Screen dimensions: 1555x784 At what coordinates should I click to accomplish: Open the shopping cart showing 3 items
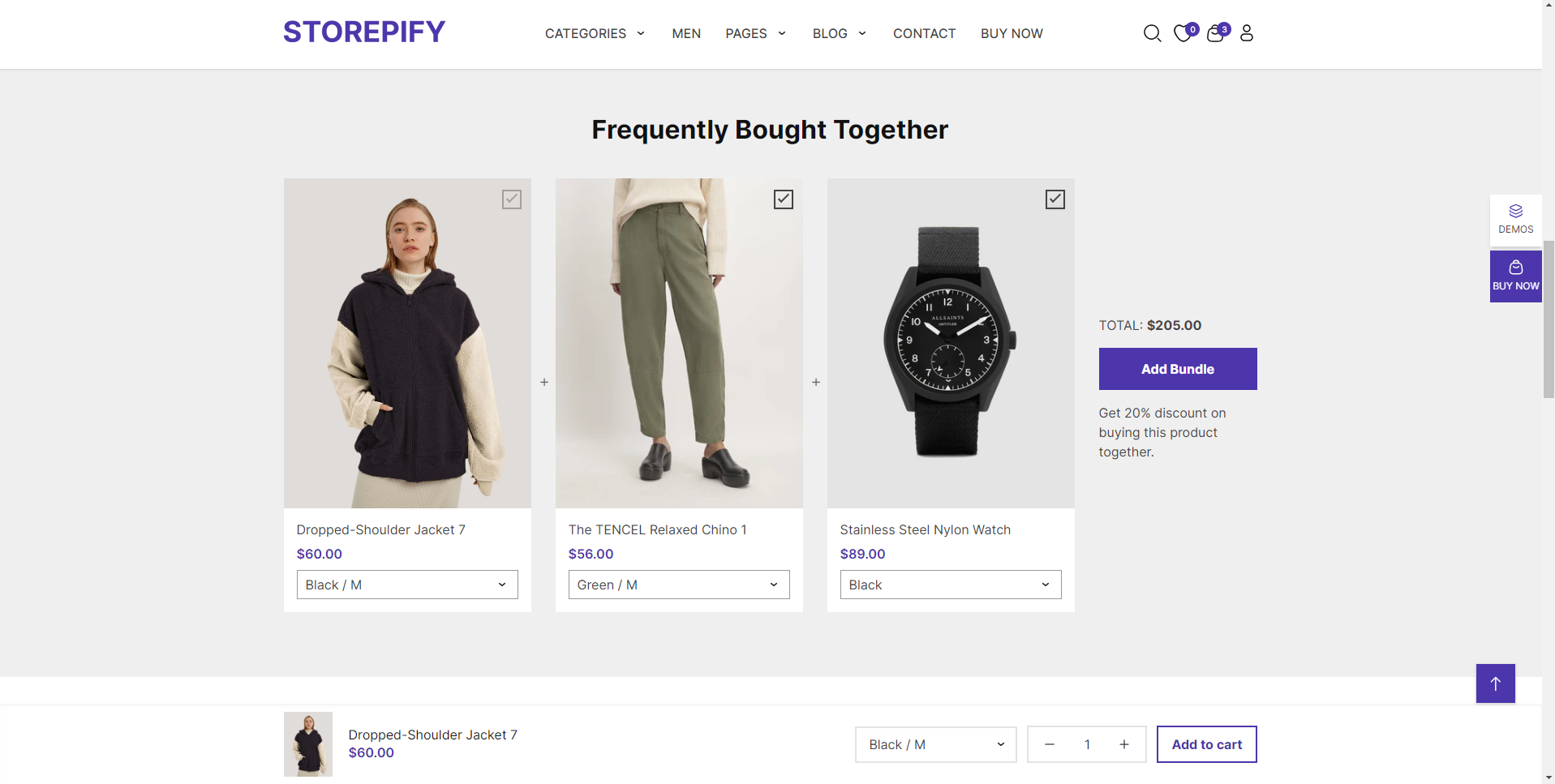[1215, 34]
